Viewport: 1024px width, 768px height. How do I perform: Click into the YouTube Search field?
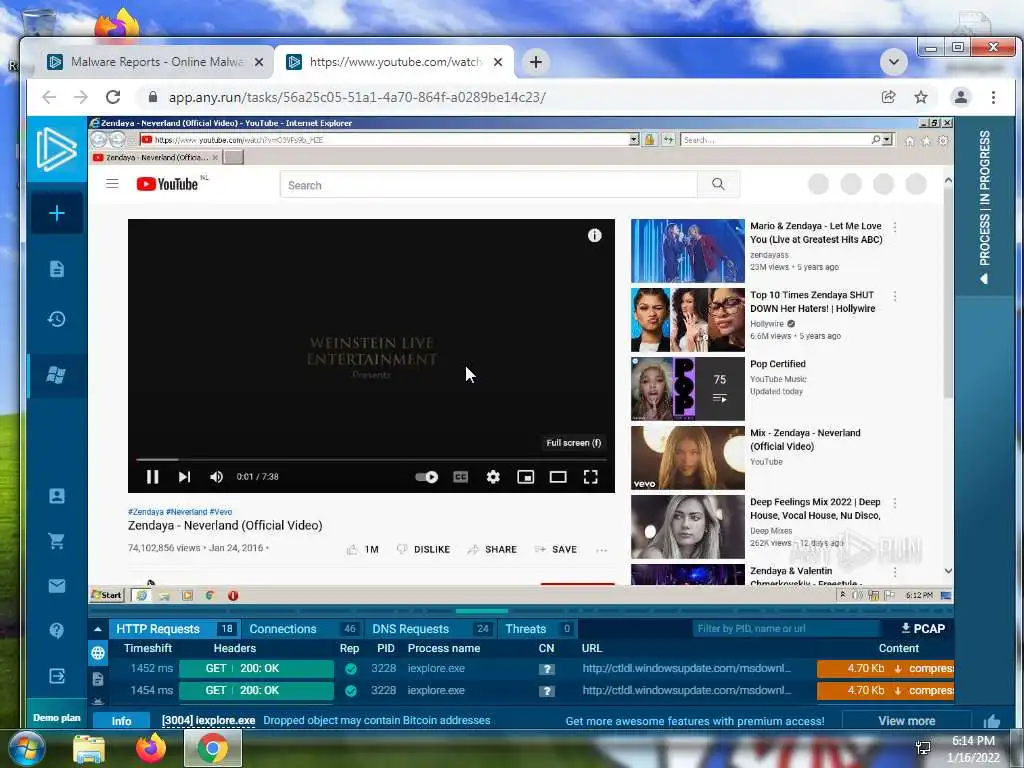point(488,185)
